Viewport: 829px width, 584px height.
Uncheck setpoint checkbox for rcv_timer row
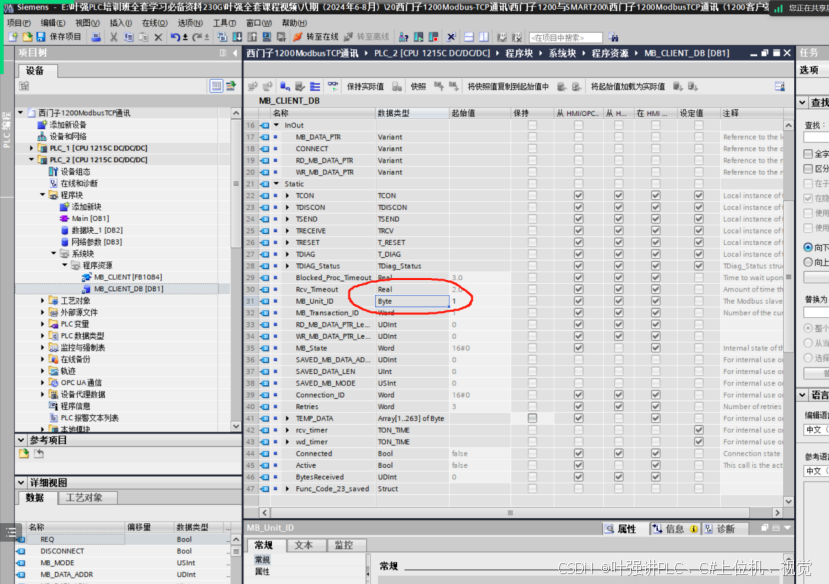tap(698, 430)
